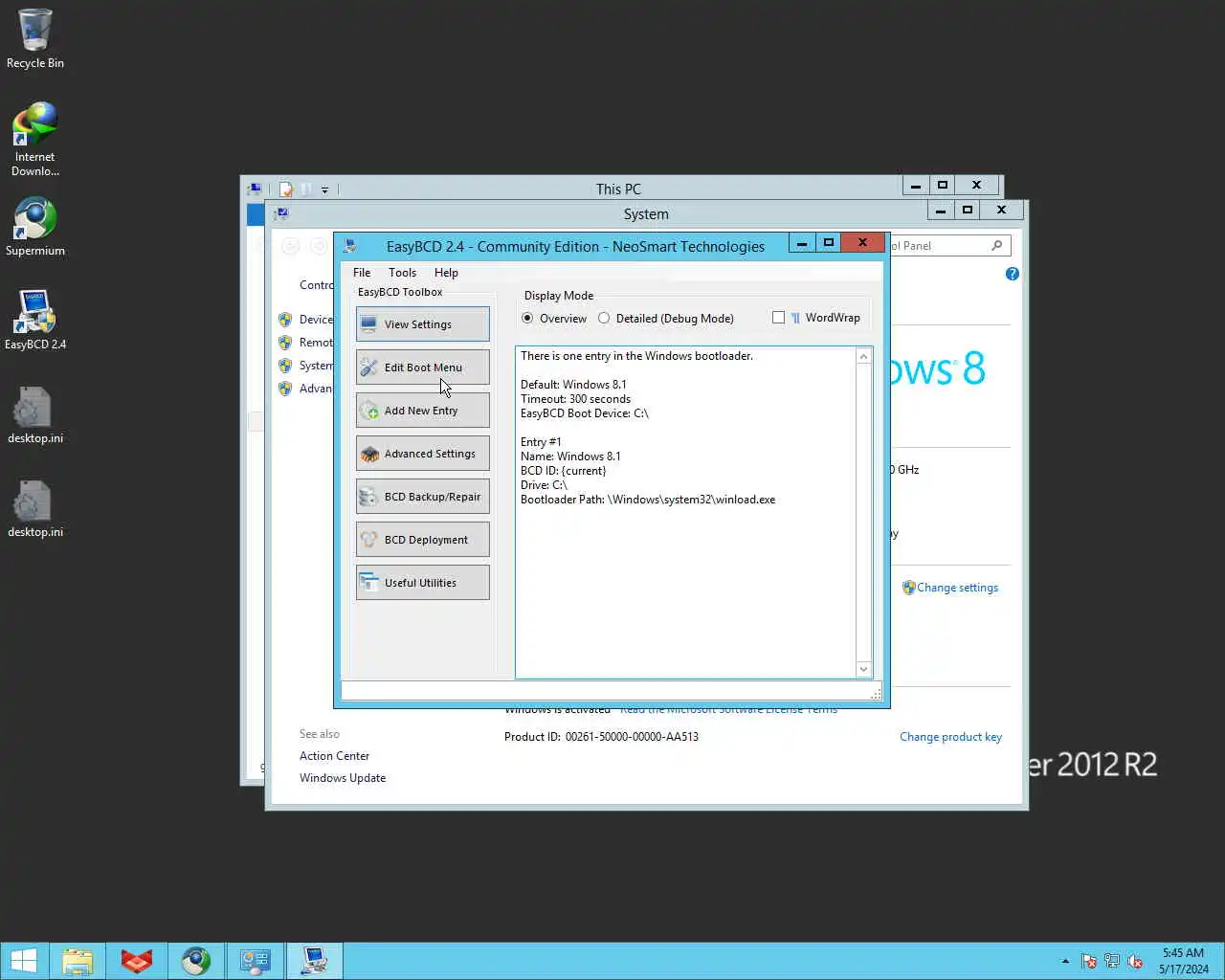1225x980 pixels.
Task: Open the Advanced Settings section
Action: (x=422, y=454)
